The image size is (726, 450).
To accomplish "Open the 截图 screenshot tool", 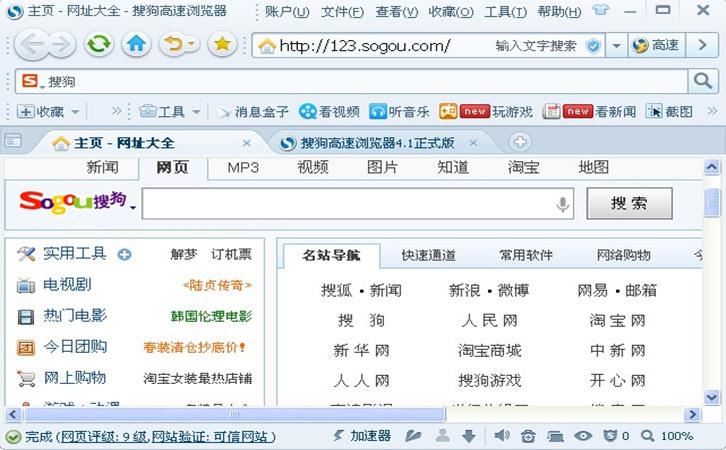I will [x=669, y=112].
